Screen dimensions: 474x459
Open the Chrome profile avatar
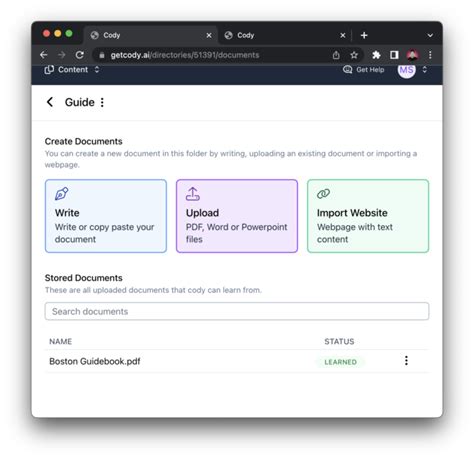pyautogui.click(x=412, y=55)
